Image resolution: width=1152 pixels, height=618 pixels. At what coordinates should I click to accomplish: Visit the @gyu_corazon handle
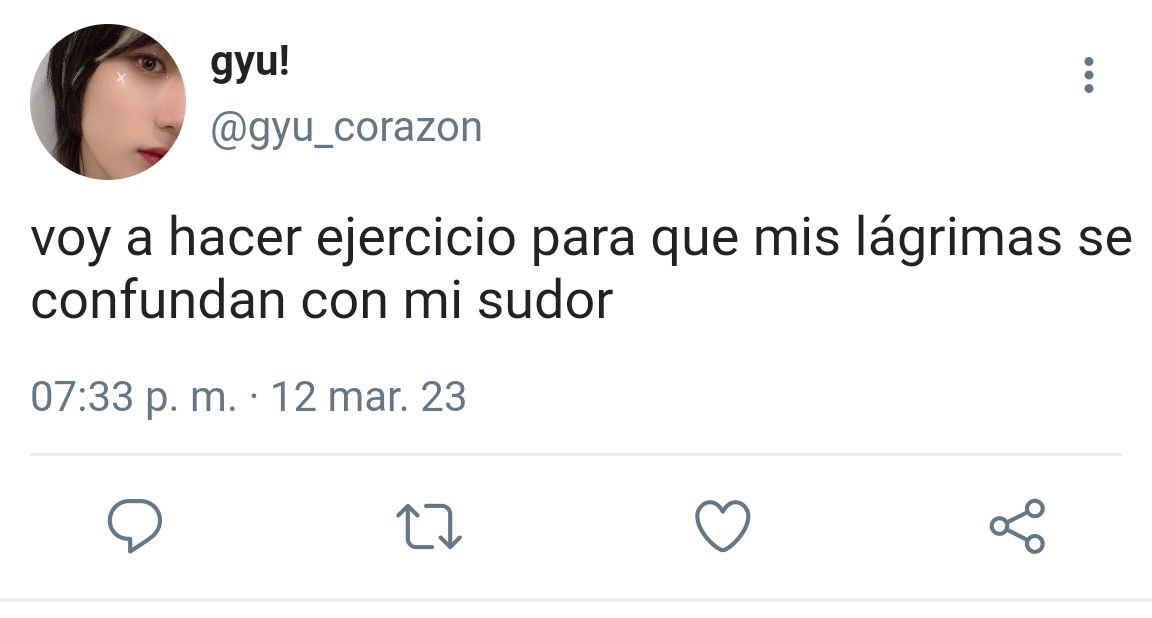point(346,128)
